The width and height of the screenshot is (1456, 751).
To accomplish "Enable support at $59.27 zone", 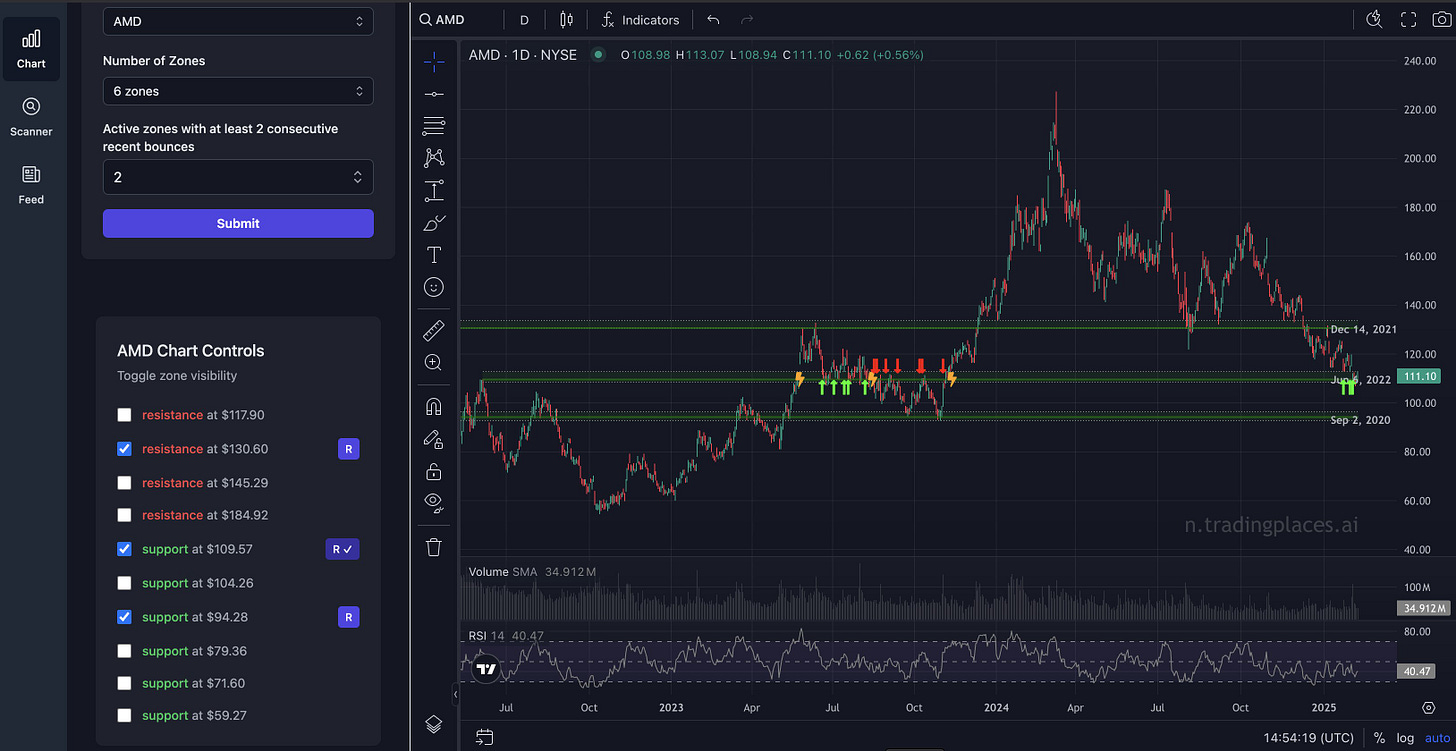I will click(124, 715).
